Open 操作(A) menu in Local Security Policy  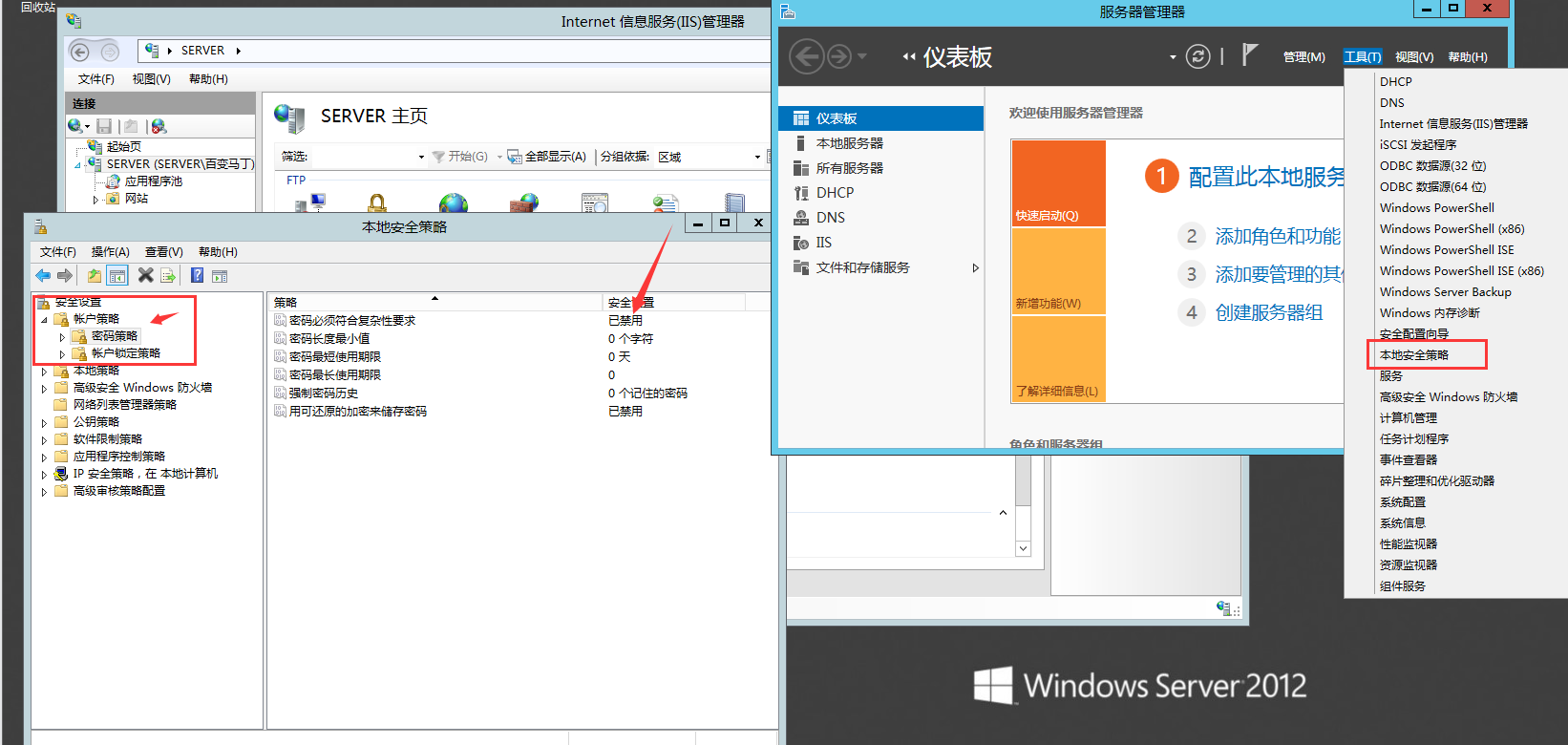[x=110, y=252]
